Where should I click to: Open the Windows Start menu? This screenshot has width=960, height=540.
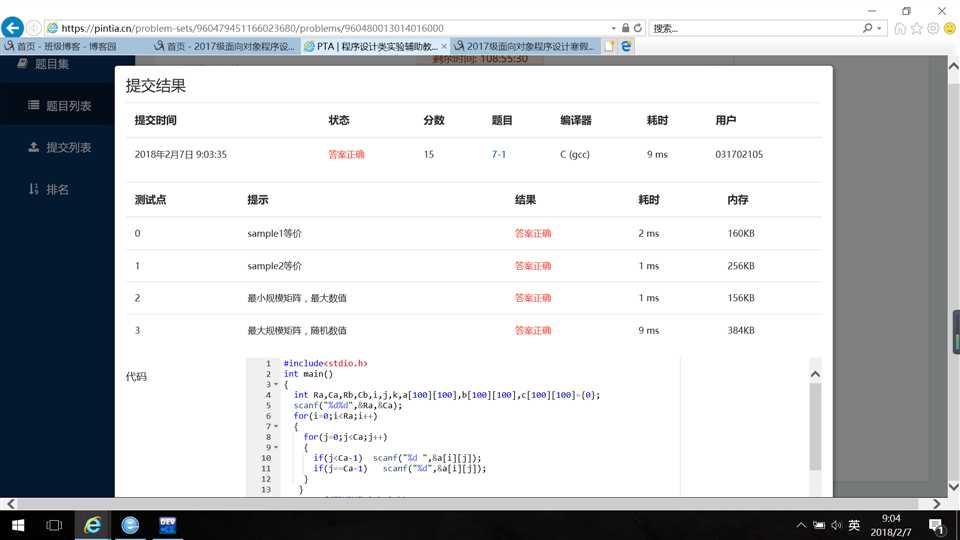(18, 525)
